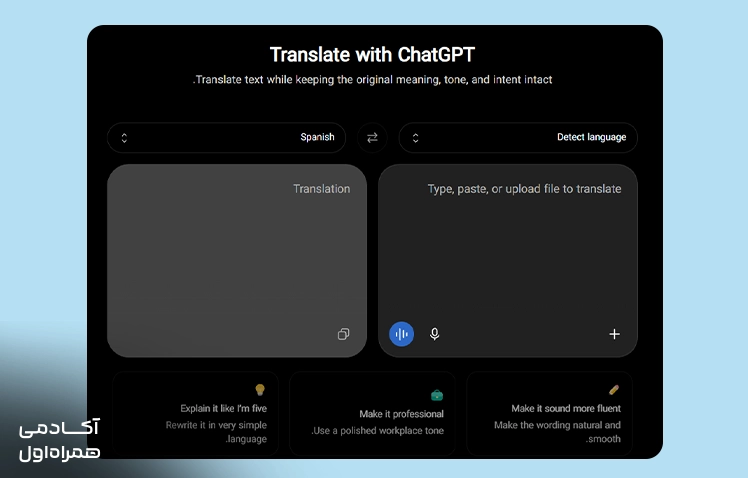Click the Translate with ChatGPT heading
The height and width of the screenshot is (478, 748).
pos(372,54)
